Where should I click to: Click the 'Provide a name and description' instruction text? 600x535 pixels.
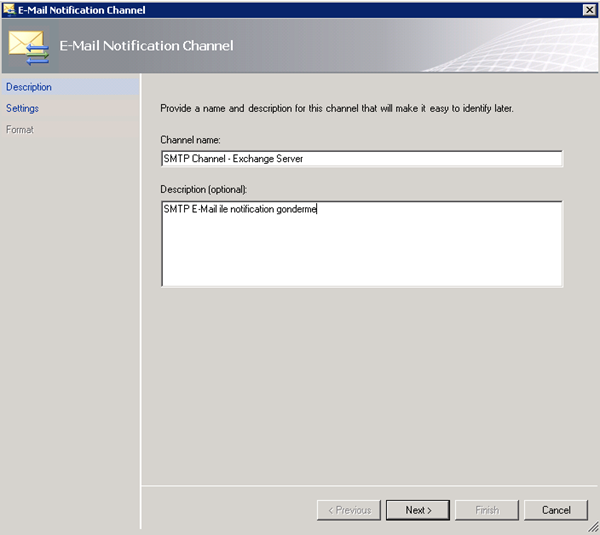click(x=337, y=109)
